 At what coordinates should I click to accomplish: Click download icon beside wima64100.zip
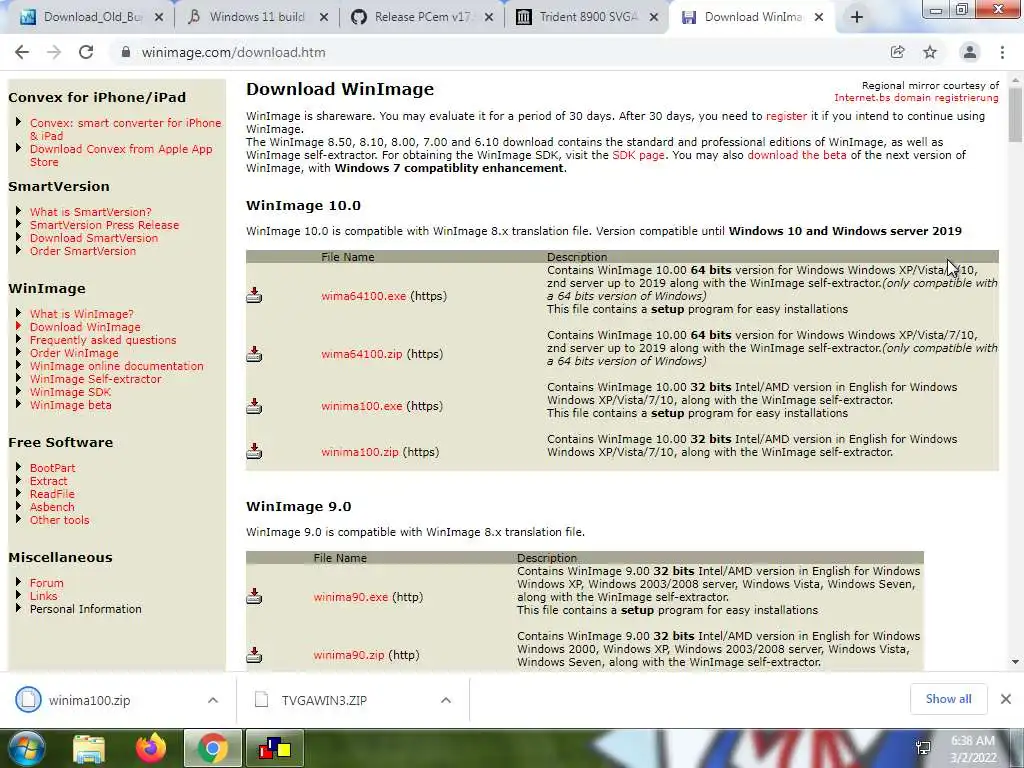tap(254, 354)
